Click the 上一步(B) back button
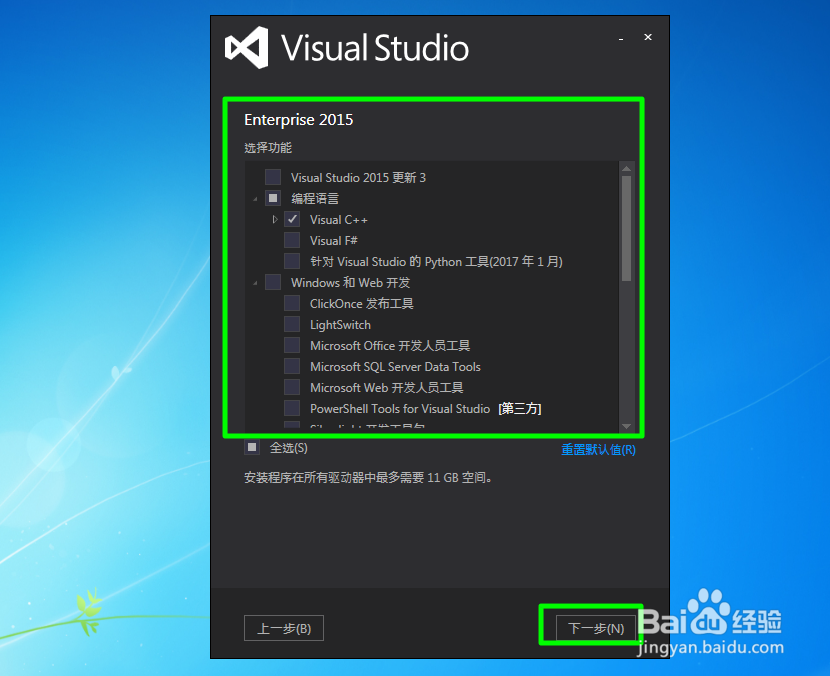 (284, 628)
